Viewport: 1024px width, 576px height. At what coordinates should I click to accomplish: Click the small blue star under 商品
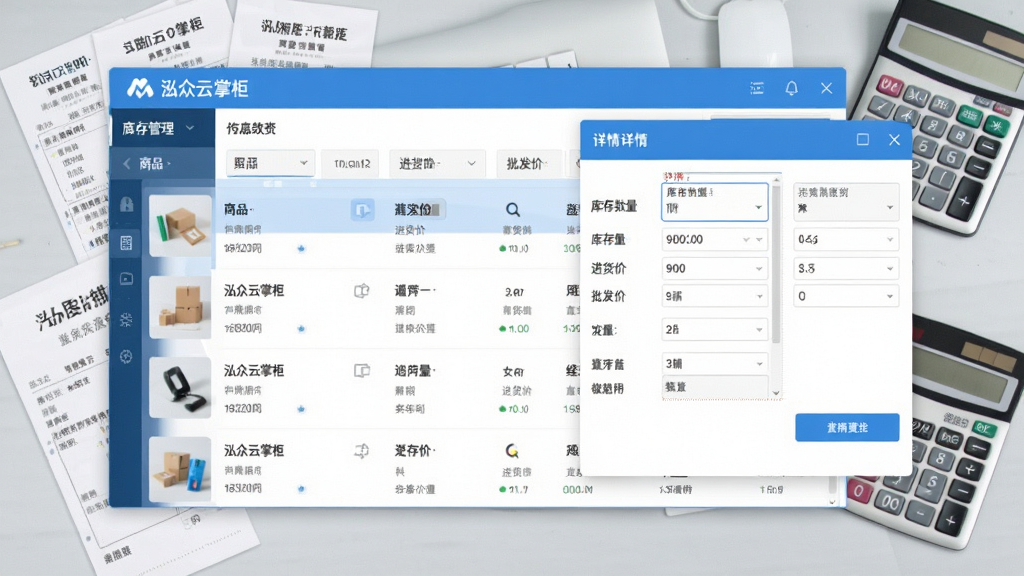tap(301, 248)
